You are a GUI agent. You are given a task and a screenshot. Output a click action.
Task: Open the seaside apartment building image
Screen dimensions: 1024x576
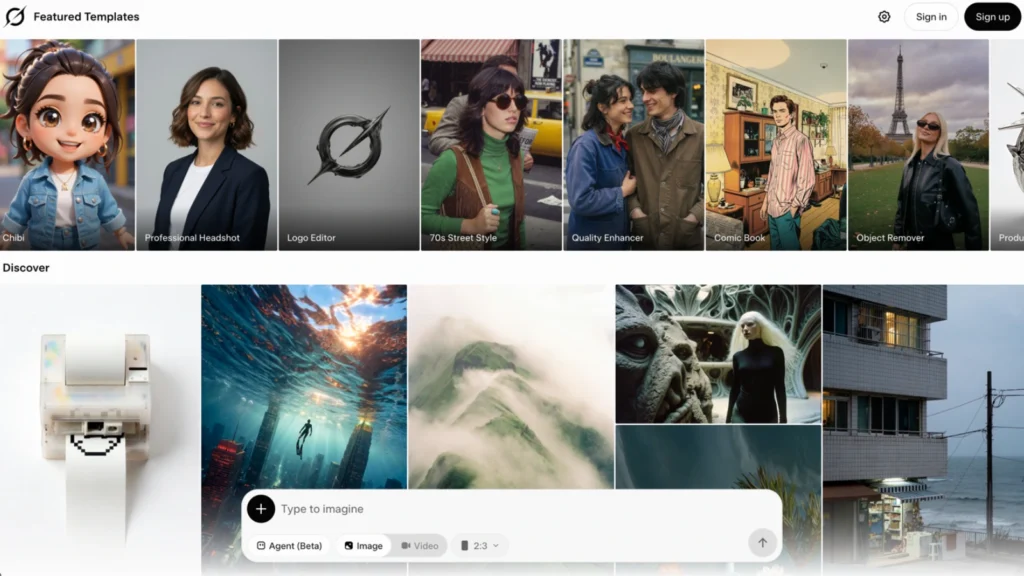pos(923,430)
